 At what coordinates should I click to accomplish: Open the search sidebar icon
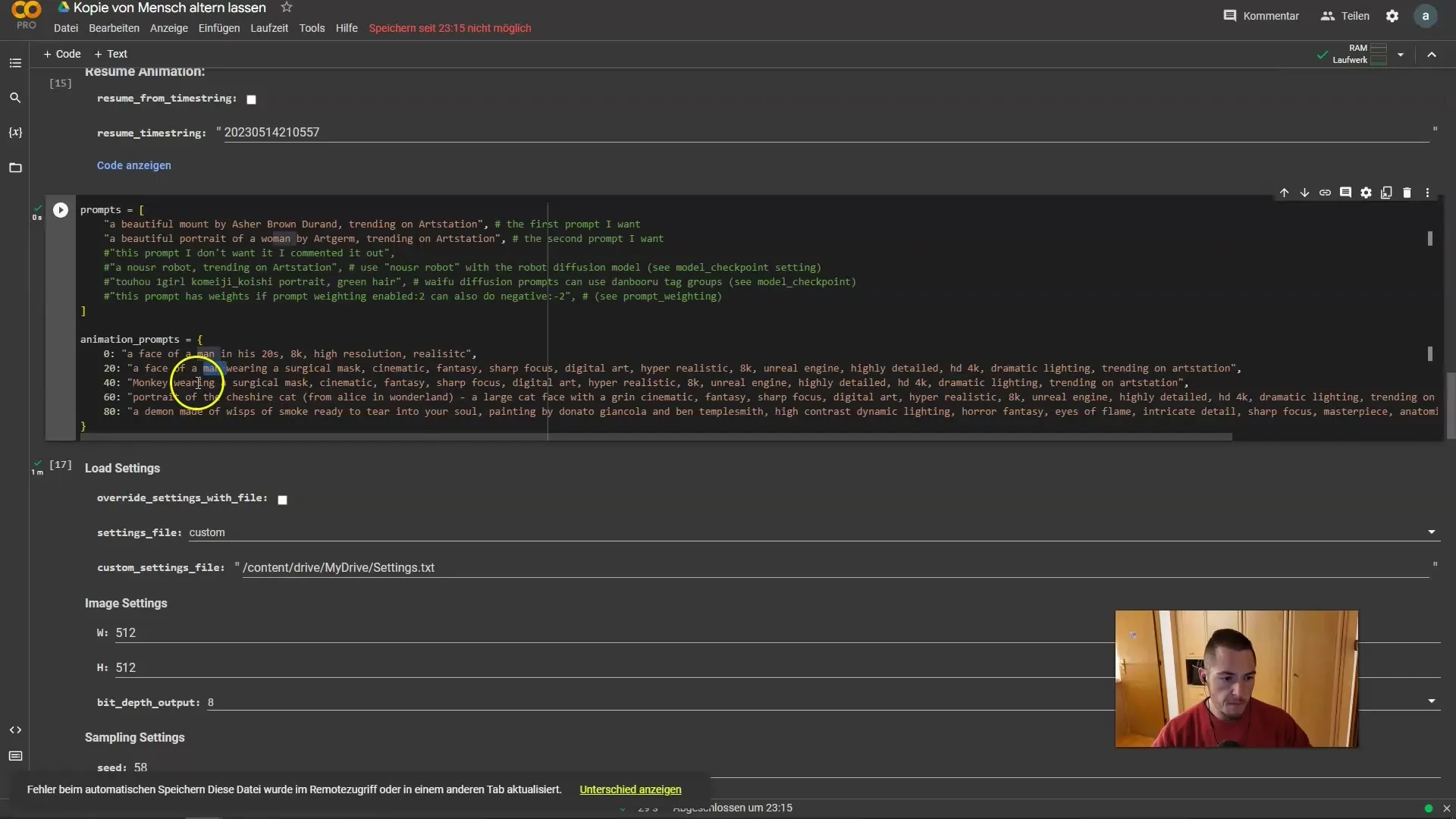[15, 98]
